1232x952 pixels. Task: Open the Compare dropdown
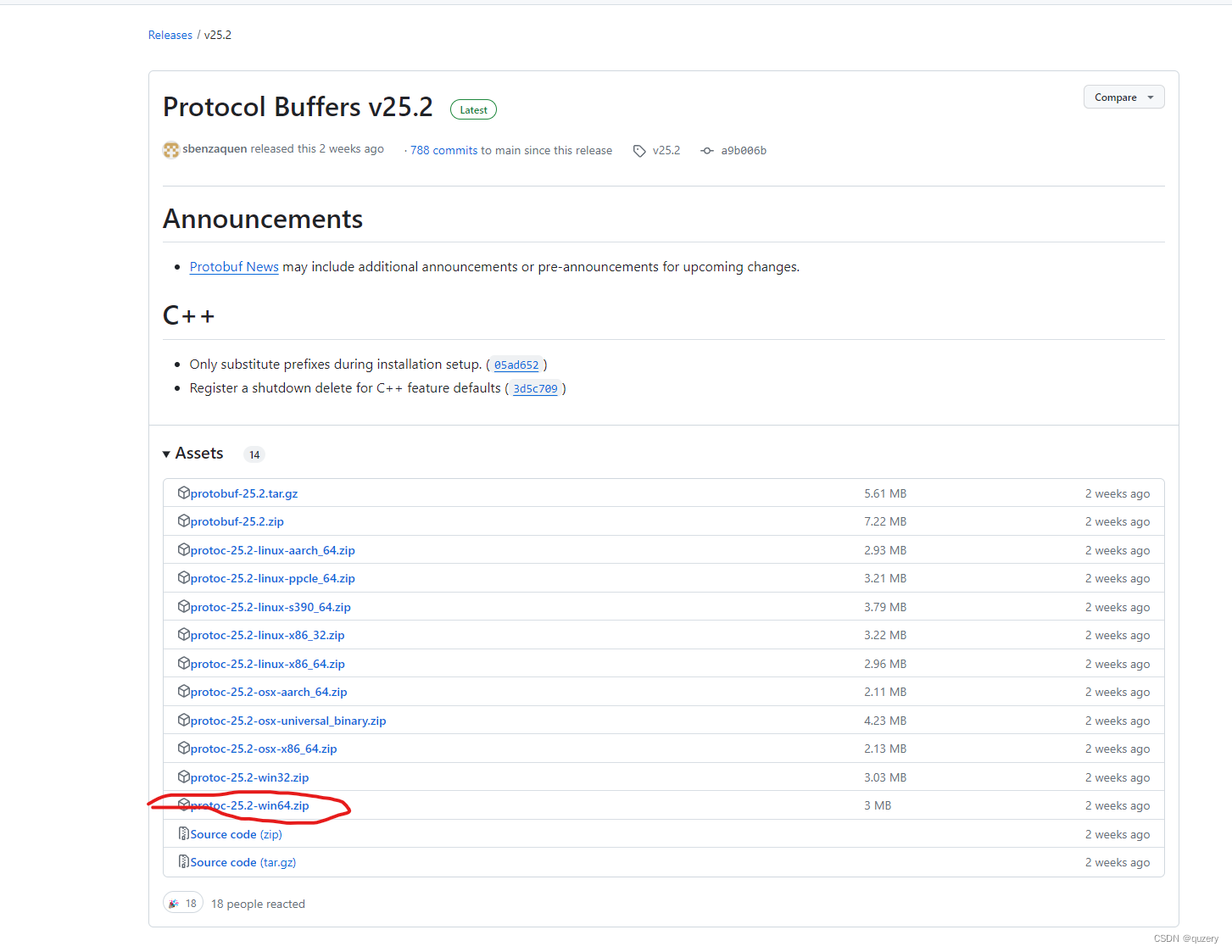point(1123,97)
